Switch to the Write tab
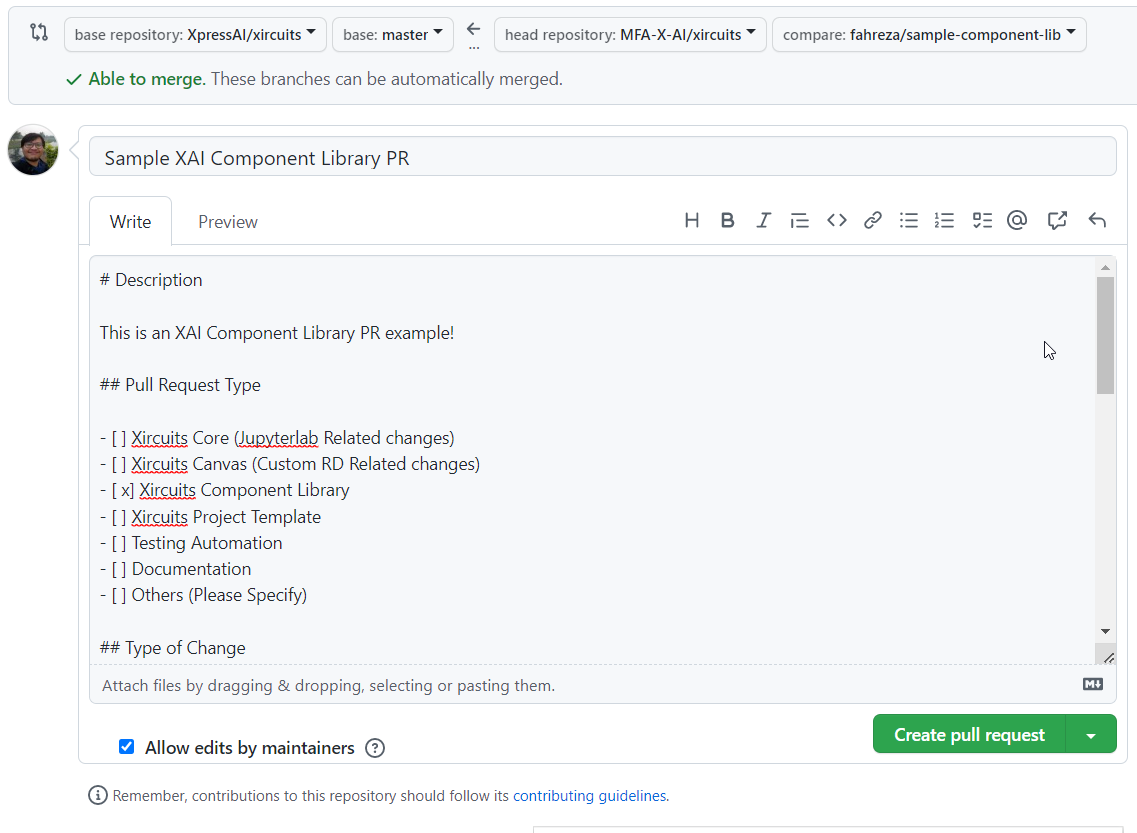 [x=131, y=222]
